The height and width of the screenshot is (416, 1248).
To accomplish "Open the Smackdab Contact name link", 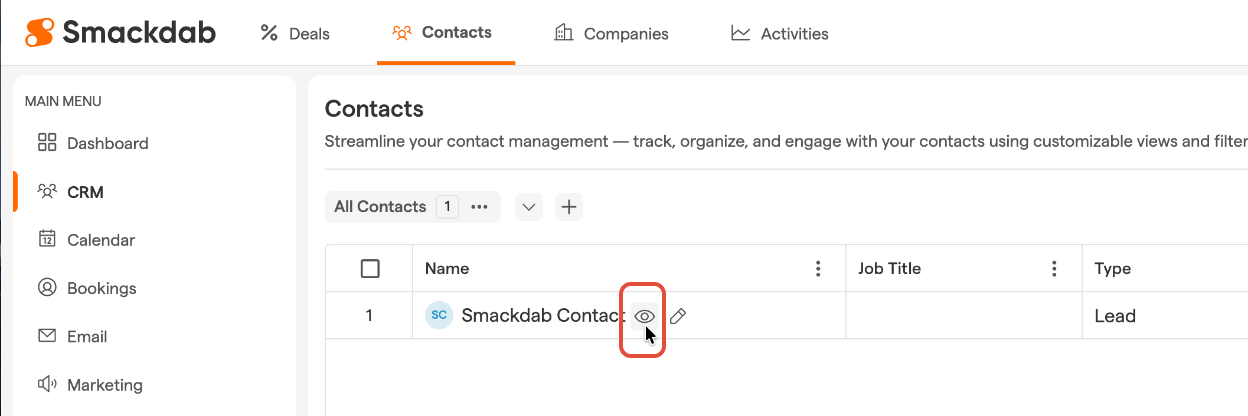I will (x=542, y=316).
